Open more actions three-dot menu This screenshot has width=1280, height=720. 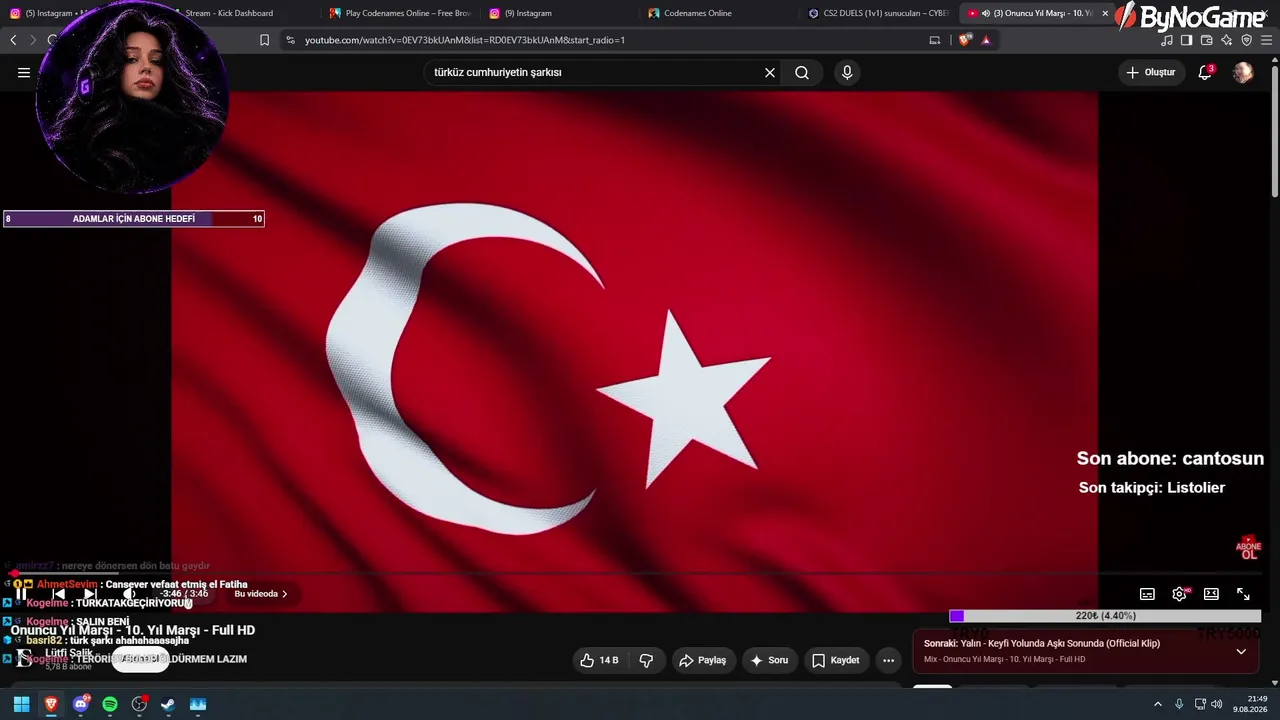coord(888,660)
